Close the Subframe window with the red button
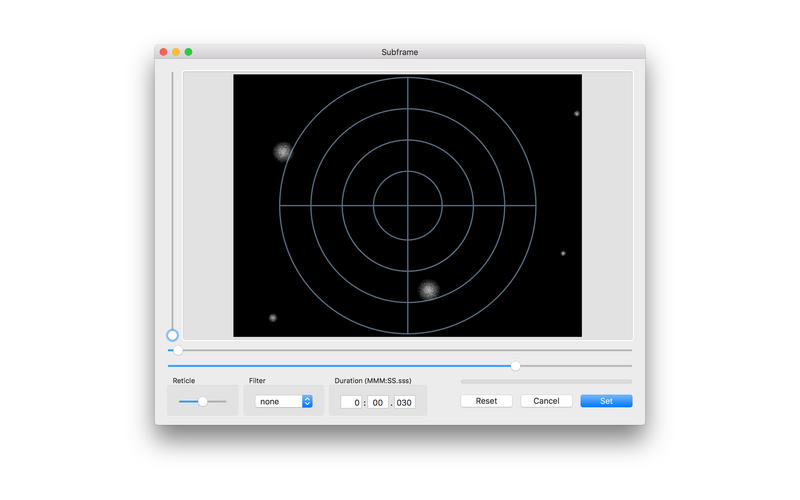 coord(163,52)
